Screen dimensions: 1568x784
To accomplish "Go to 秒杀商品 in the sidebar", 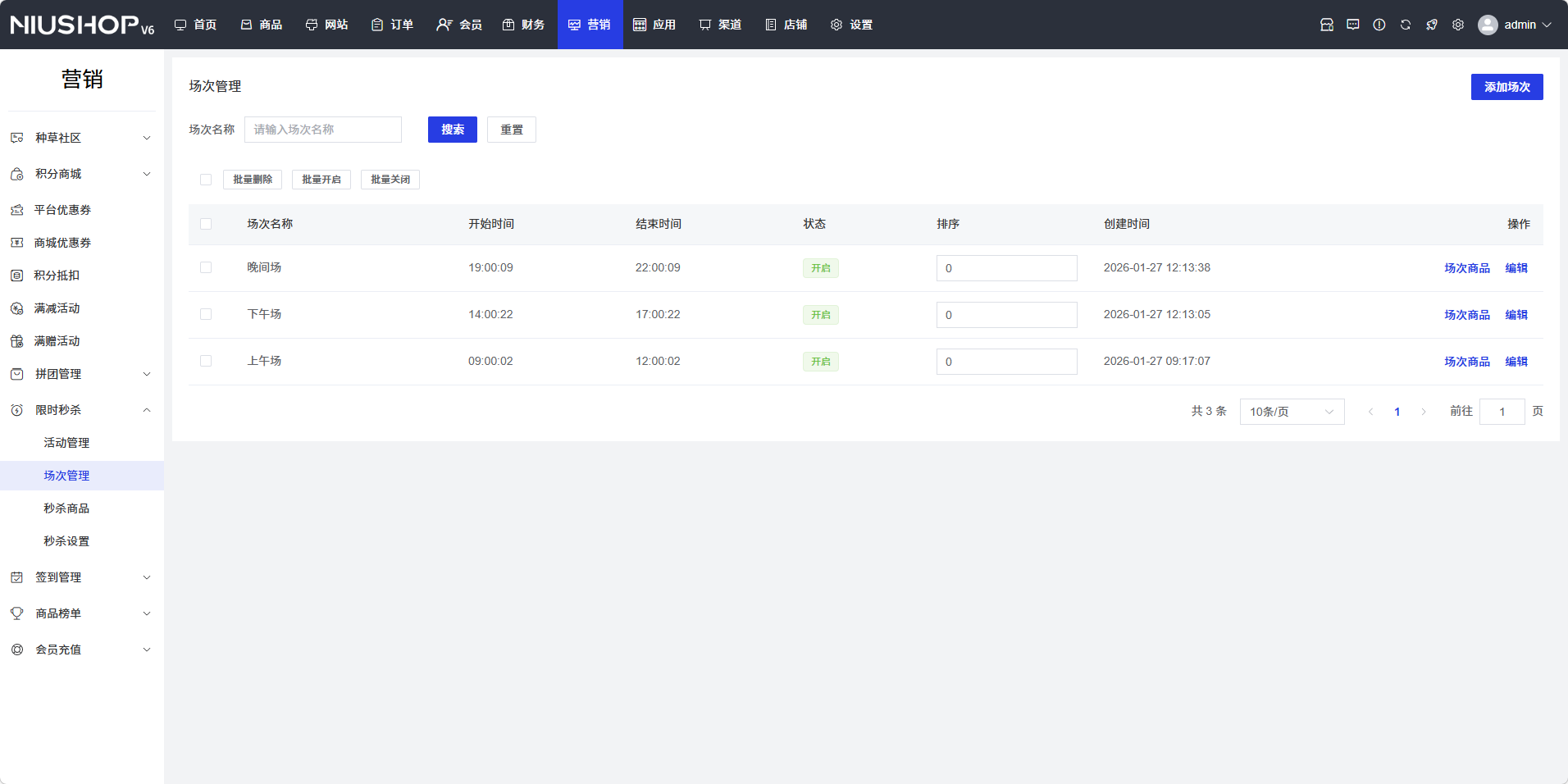I will [66, 508].
